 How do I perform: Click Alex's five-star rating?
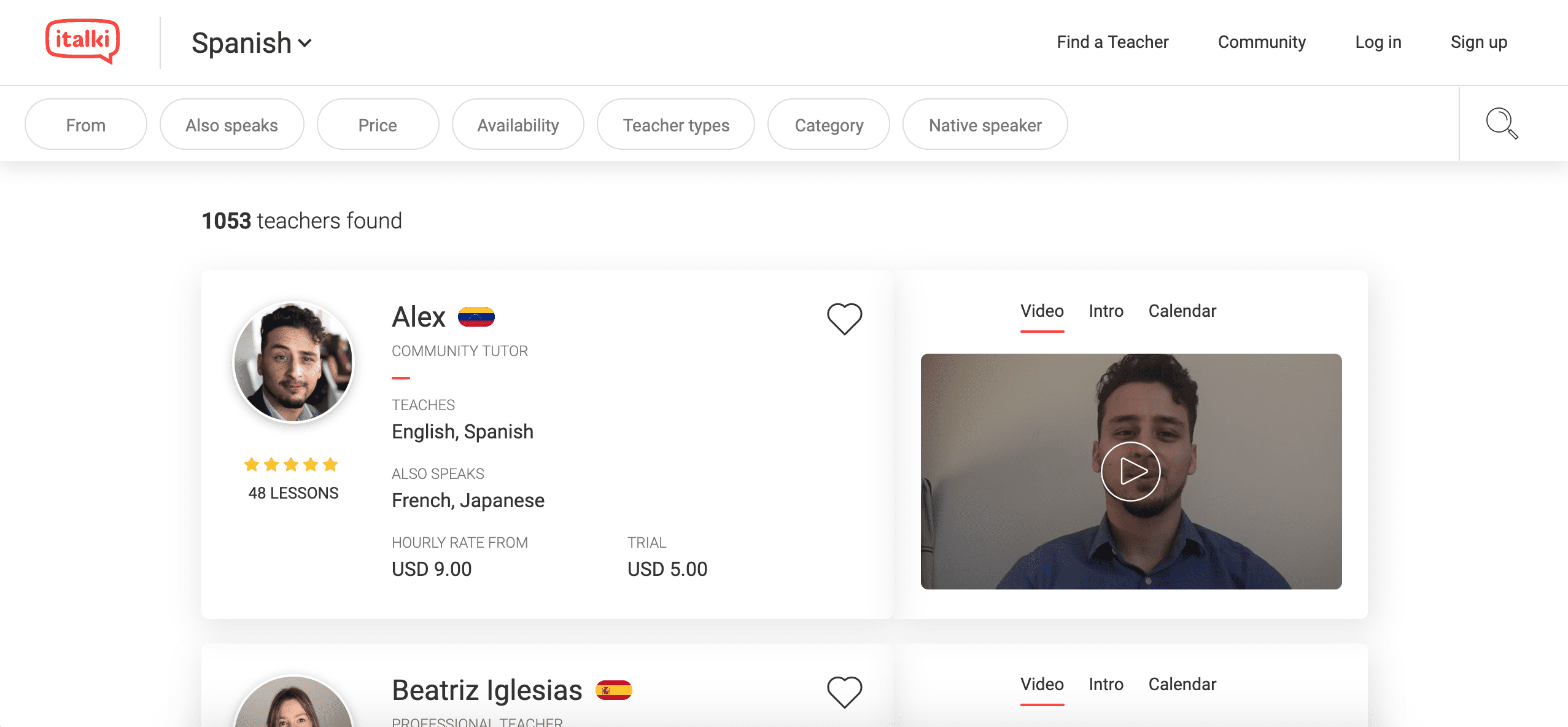(291, 465)
